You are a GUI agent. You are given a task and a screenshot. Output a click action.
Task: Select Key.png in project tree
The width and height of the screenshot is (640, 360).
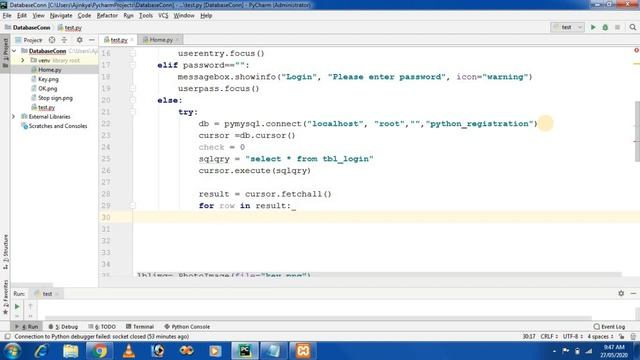48,79
